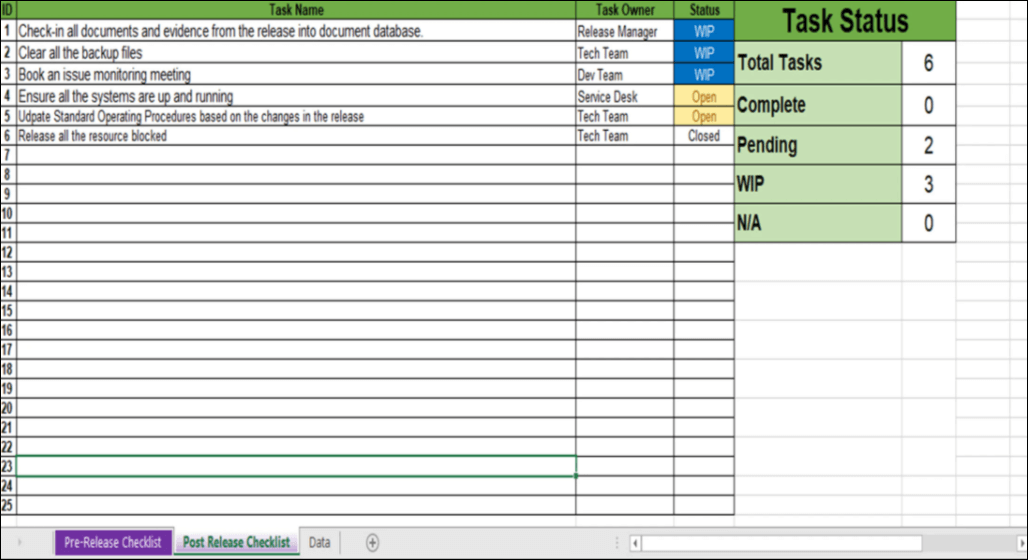Select the Post Release Checklist tab
The height and width of the screenshot is (560, 1028).
pyautogui.click(x=236, y=542)
